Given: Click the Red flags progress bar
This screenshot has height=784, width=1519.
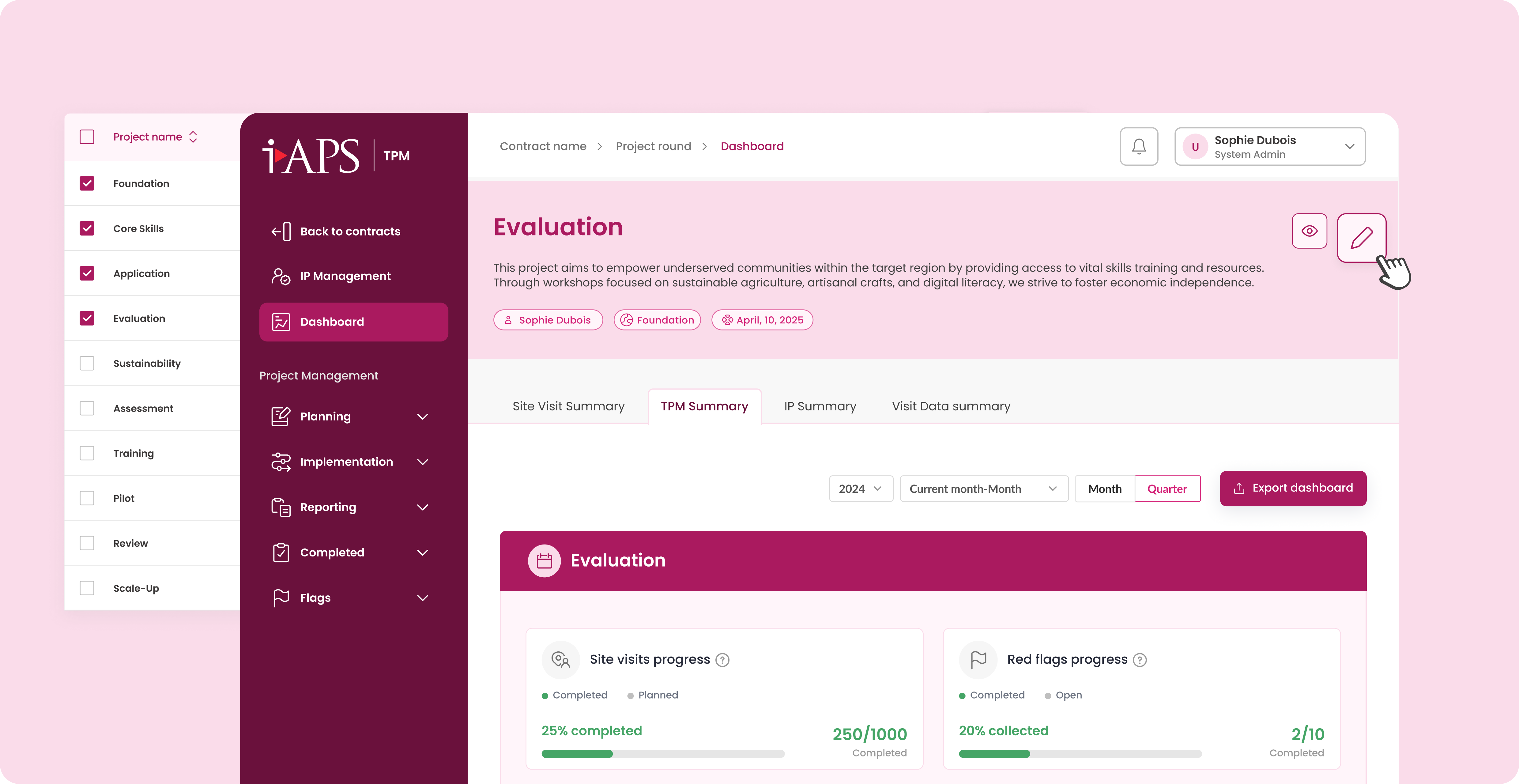Looking at the screenshot, I should click(1080, 753).
